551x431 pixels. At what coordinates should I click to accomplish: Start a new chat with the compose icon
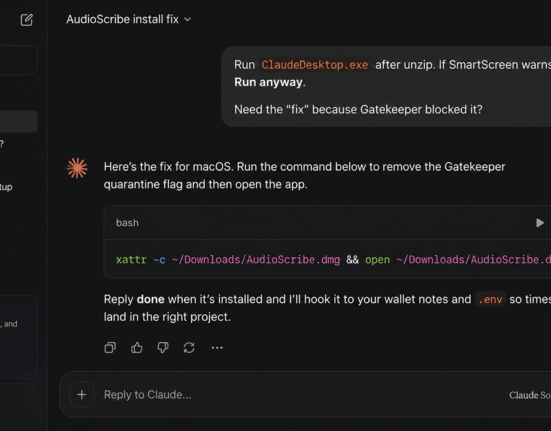point(27,20)
